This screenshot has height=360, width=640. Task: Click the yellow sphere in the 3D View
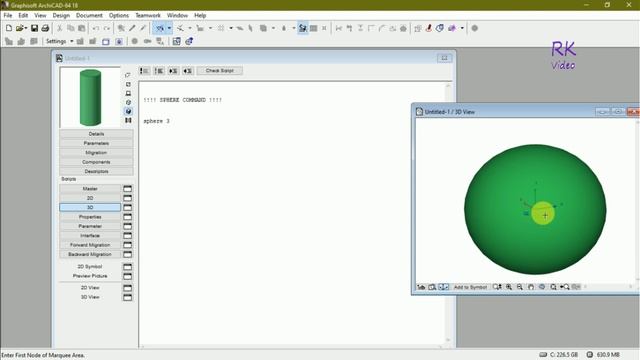(x=543, y=213)
